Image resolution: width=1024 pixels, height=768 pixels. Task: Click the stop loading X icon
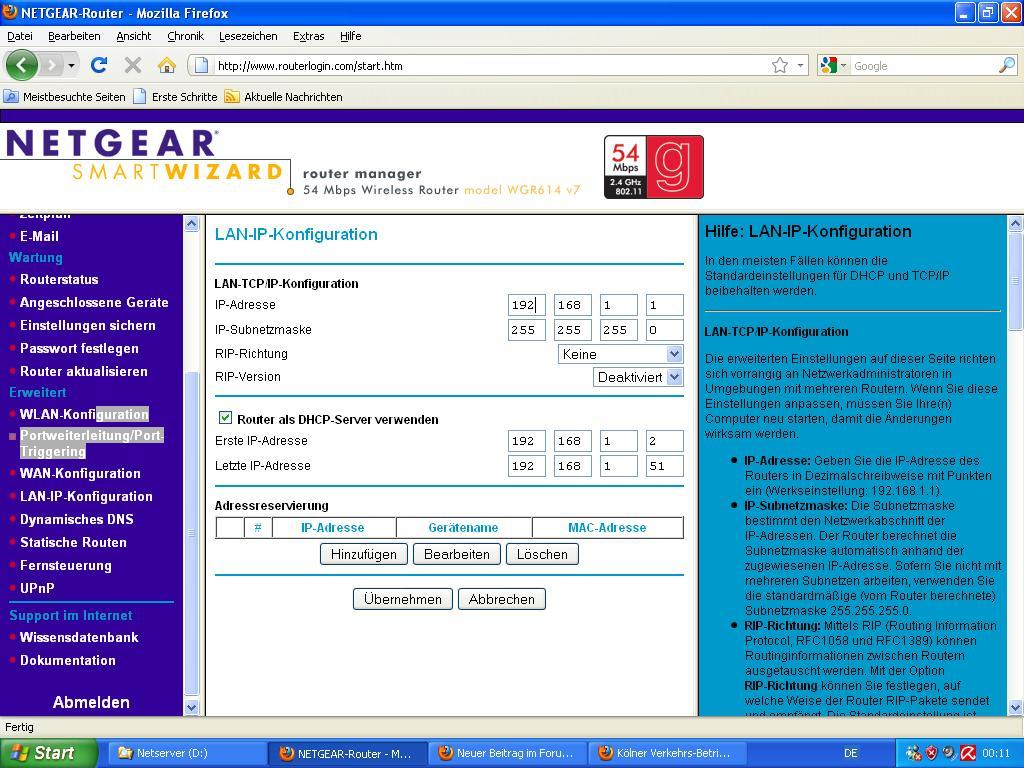pos(133,65)
